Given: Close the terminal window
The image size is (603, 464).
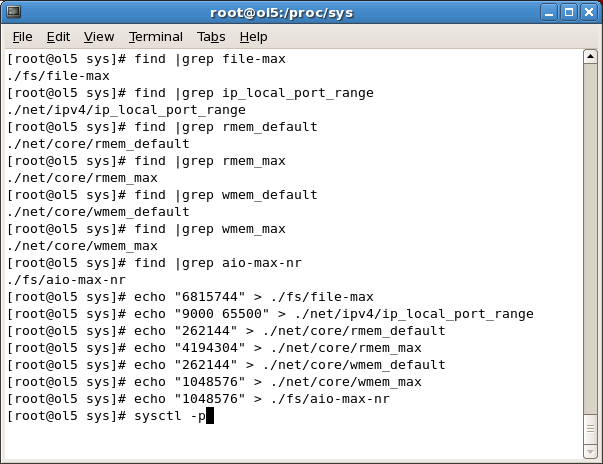Looking at the screenshot, I should tap(589, 13).
